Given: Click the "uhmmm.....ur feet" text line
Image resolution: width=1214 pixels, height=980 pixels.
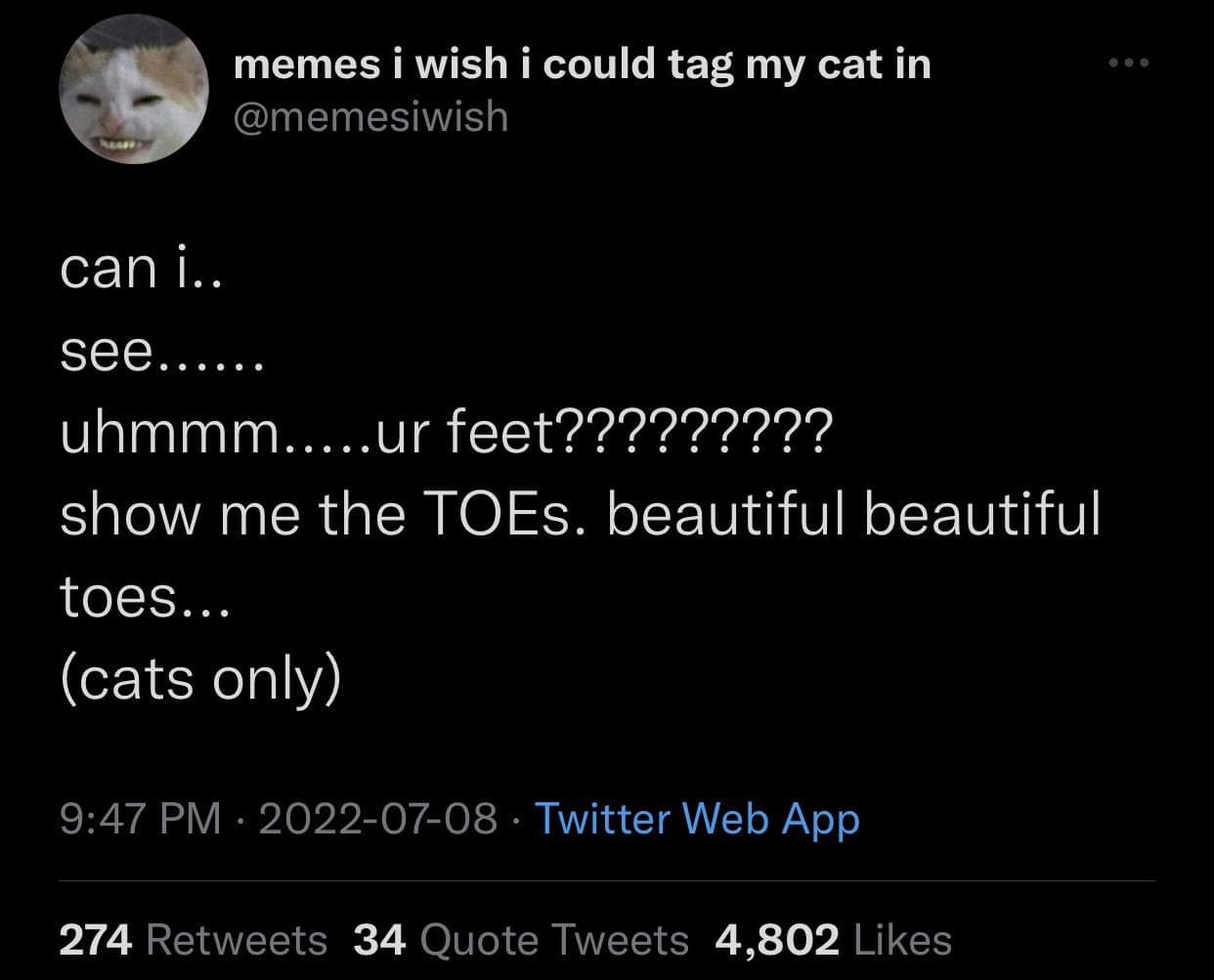Looking at the screenshot, I should (x=445, y=432).
